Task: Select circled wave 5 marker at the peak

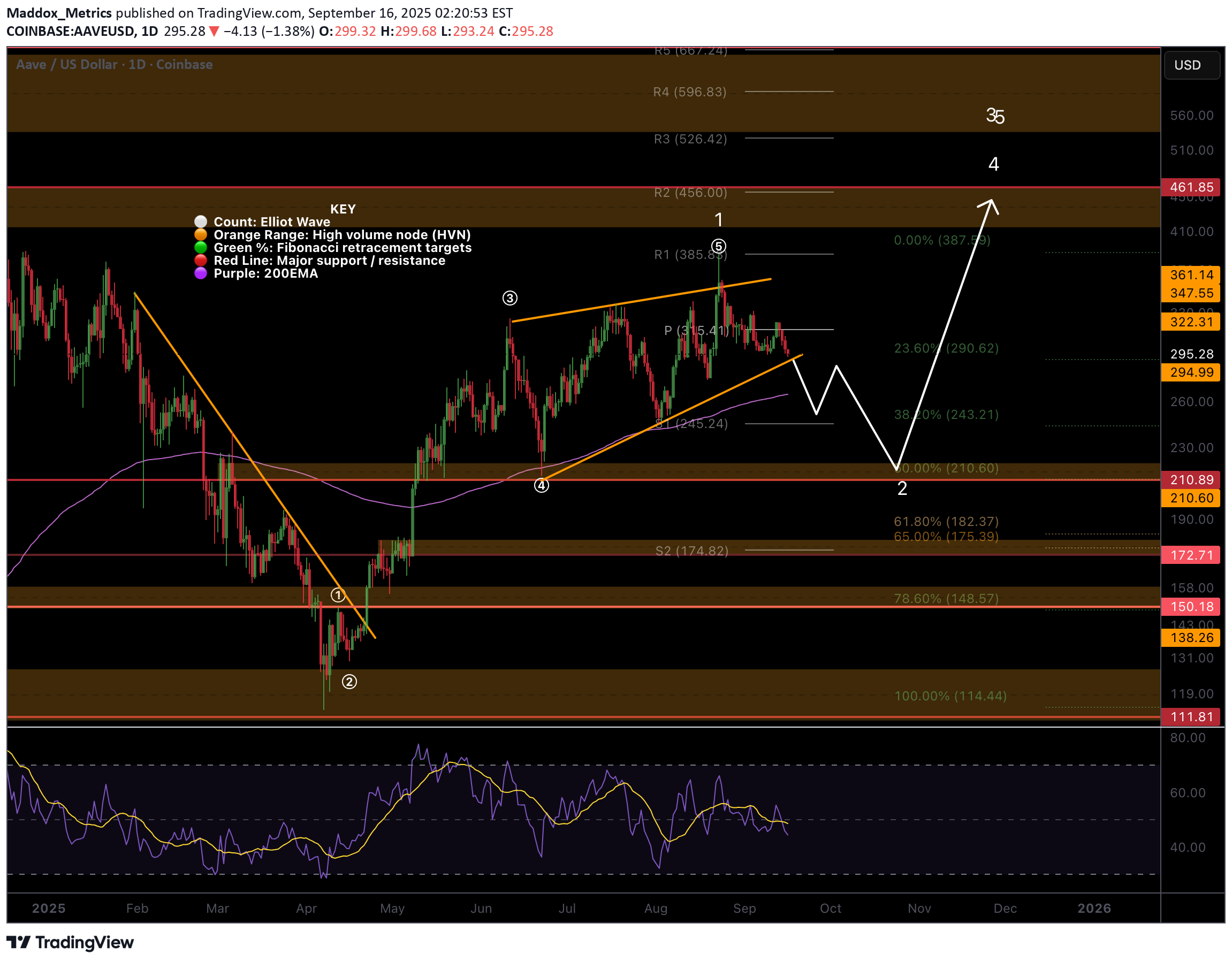Action: 719,247
